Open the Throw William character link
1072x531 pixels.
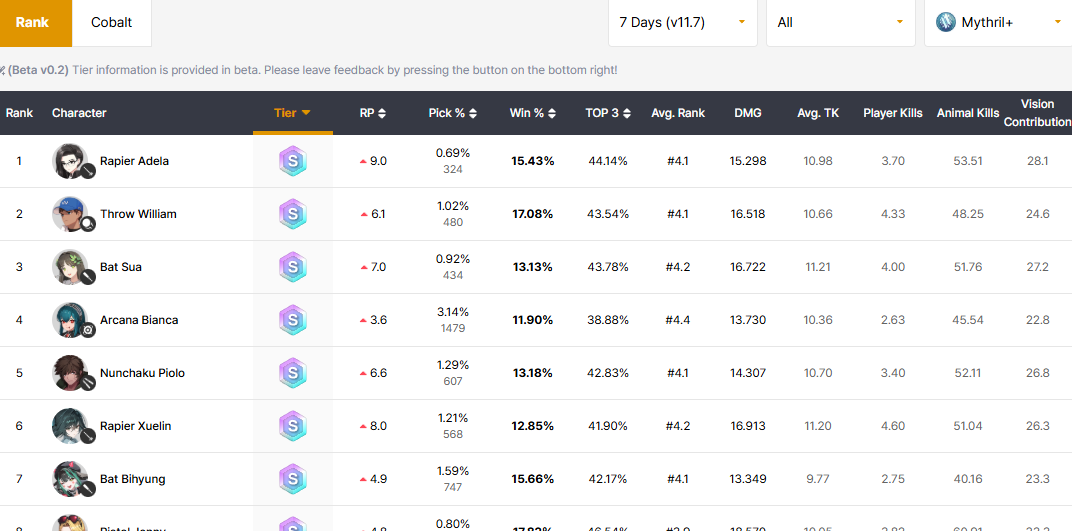tap(138, 214)
